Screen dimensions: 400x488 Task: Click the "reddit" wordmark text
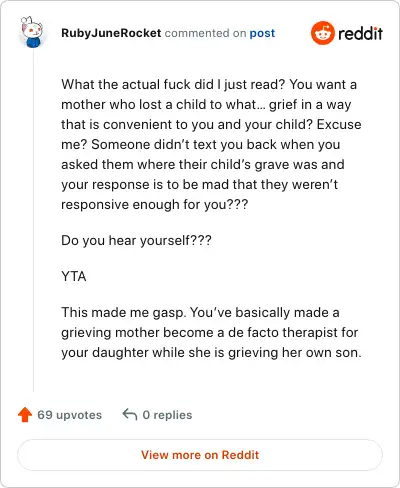click(x=360, y=33)
